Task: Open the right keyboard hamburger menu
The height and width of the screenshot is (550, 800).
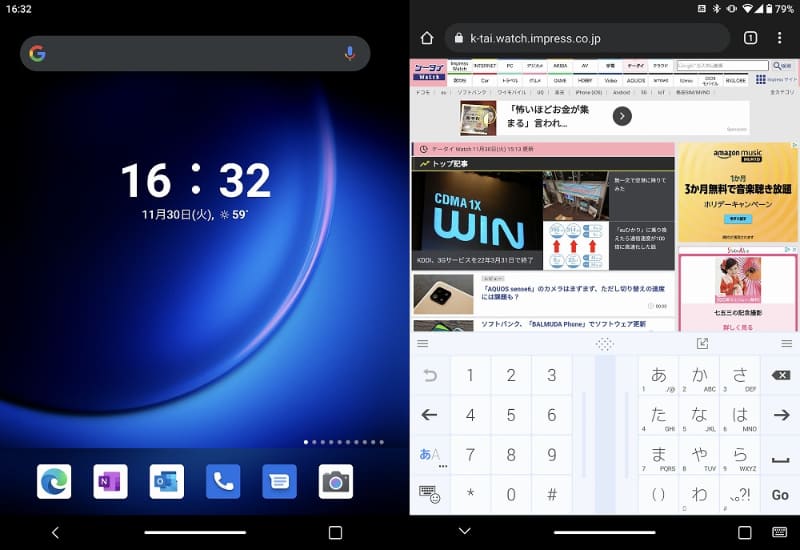Action: click(786, 343)
